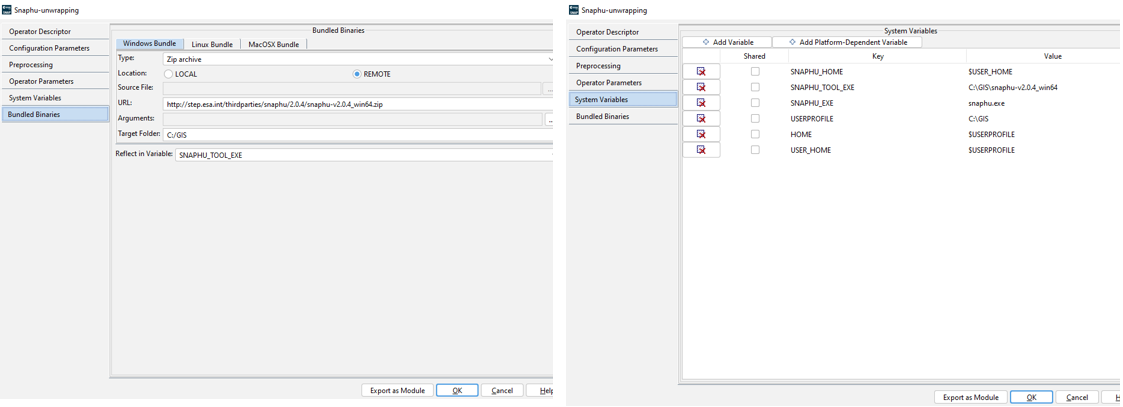This screenshot has height=407, width=1123.
Task: Toggle Shared checkbox for USERPROFILE
Action: click(755, 118)
